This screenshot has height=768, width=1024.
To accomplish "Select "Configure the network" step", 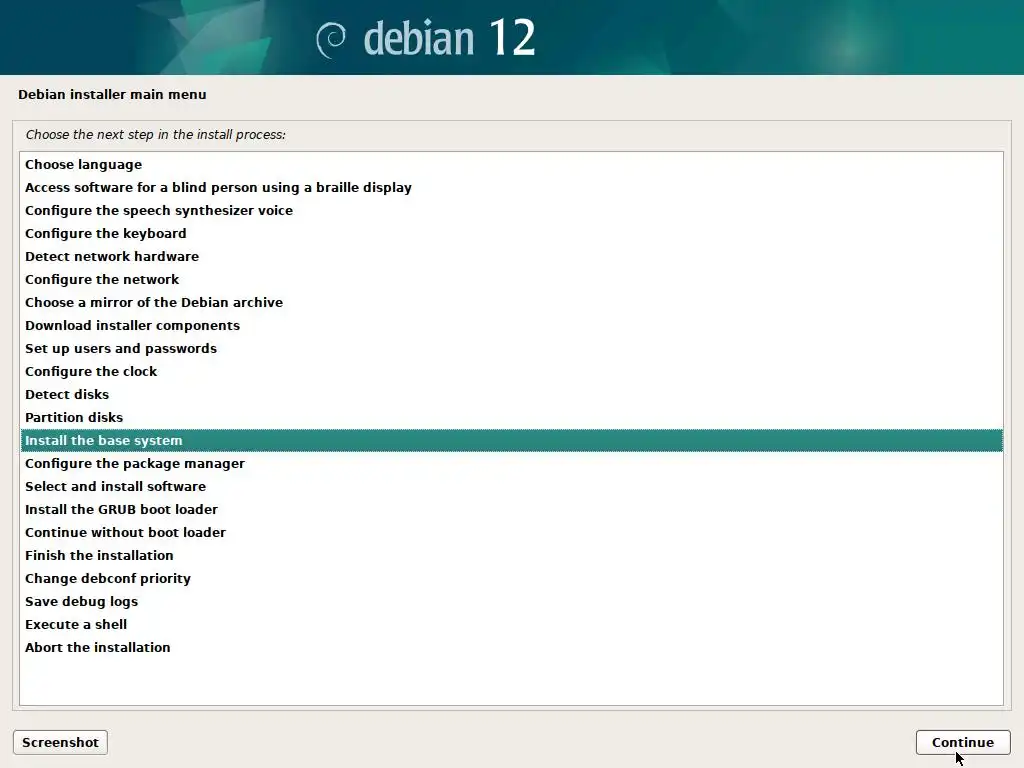I will (511, 280).
